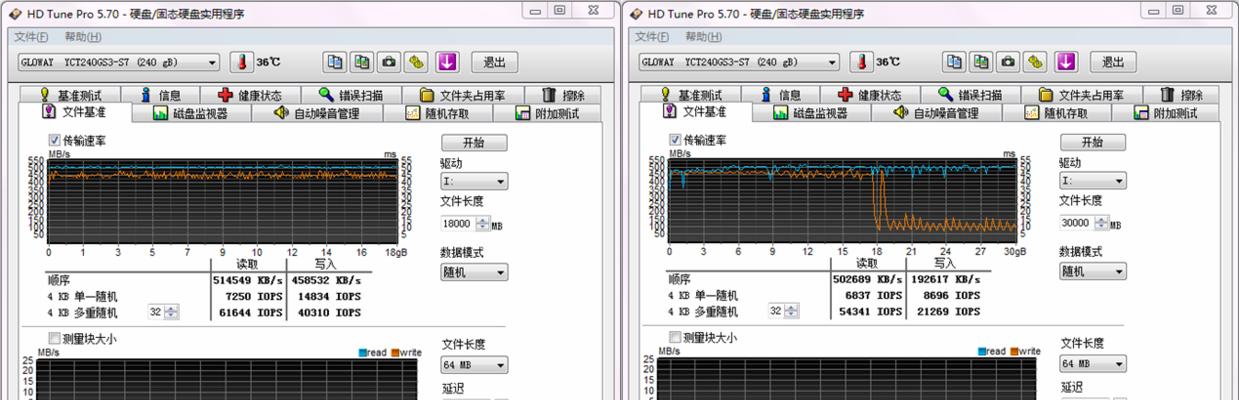This screenshot has width=1239, height=400.
Task: Click 30000 MB file length spinner
Action: tap(1102, 224)
